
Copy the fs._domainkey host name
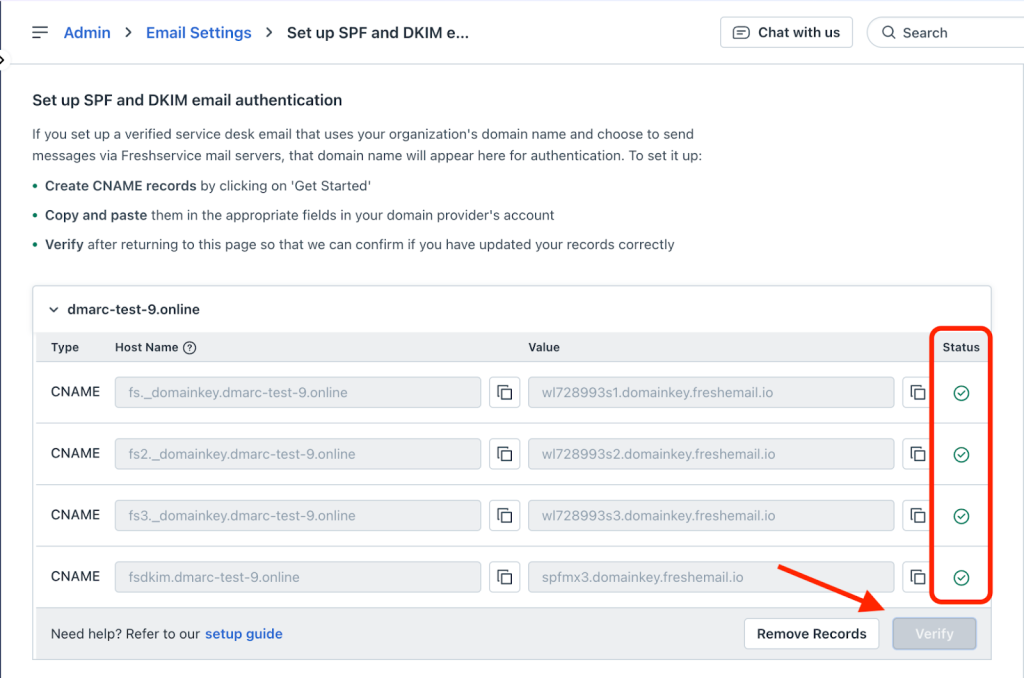(505, 393)
